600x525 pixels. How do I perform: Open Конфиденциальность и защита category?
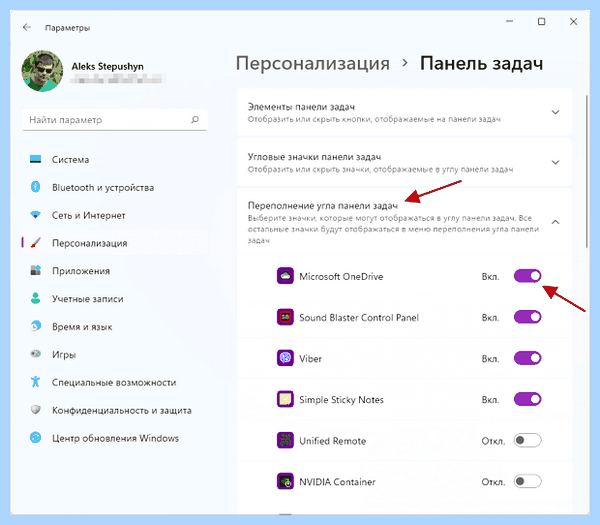tap(115, 410)
